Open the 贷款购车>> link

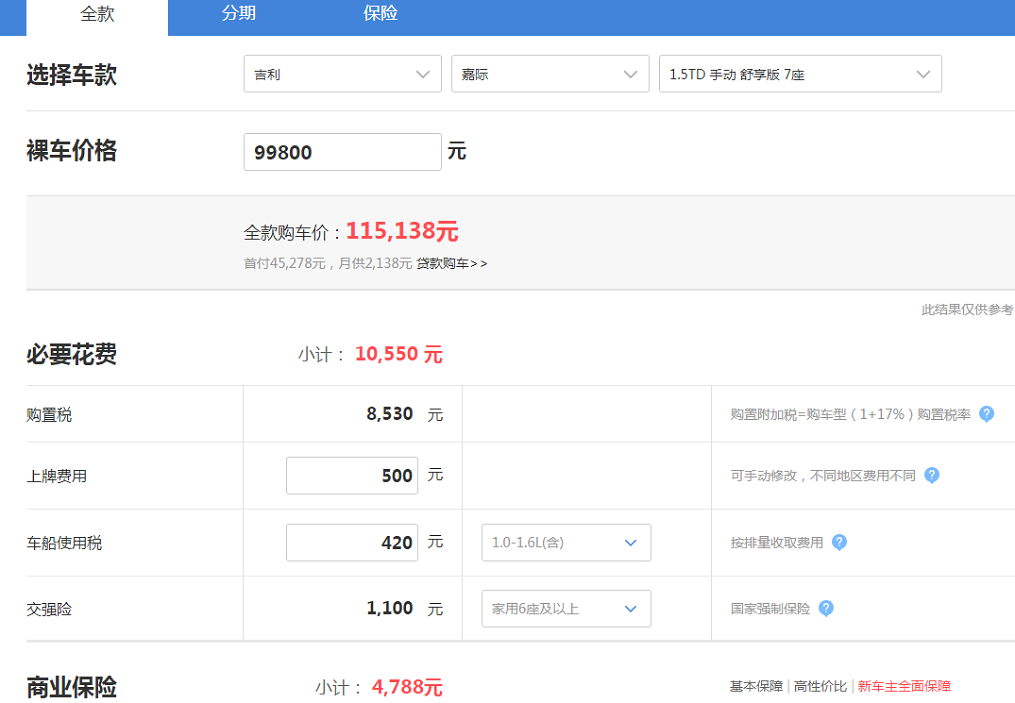click(452, 263)
